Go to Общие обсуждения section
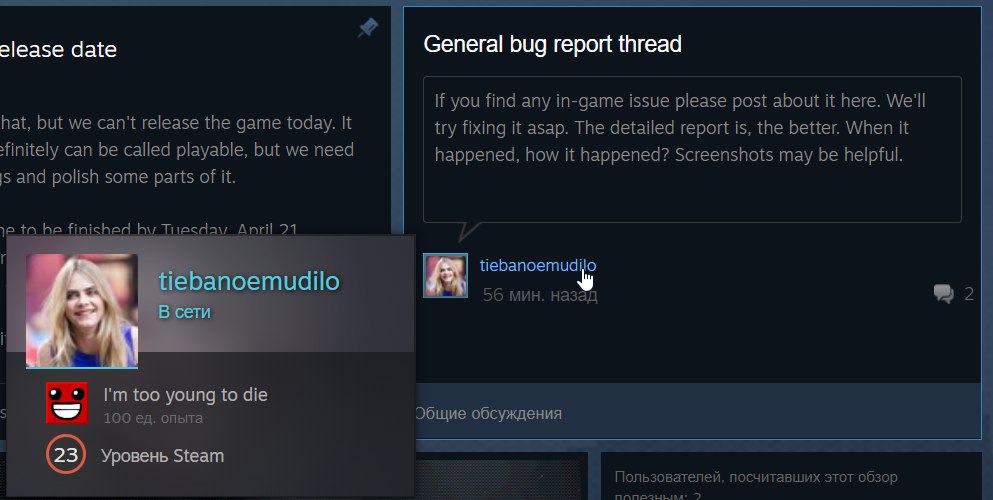Viewport: 993px width, 500px height. tap(488, 413)
